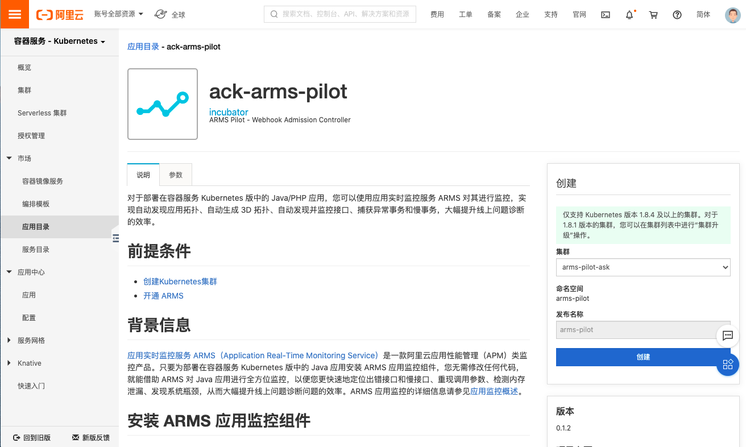
Task: Open the 应用监控概述 link
Action: (494, 391)
